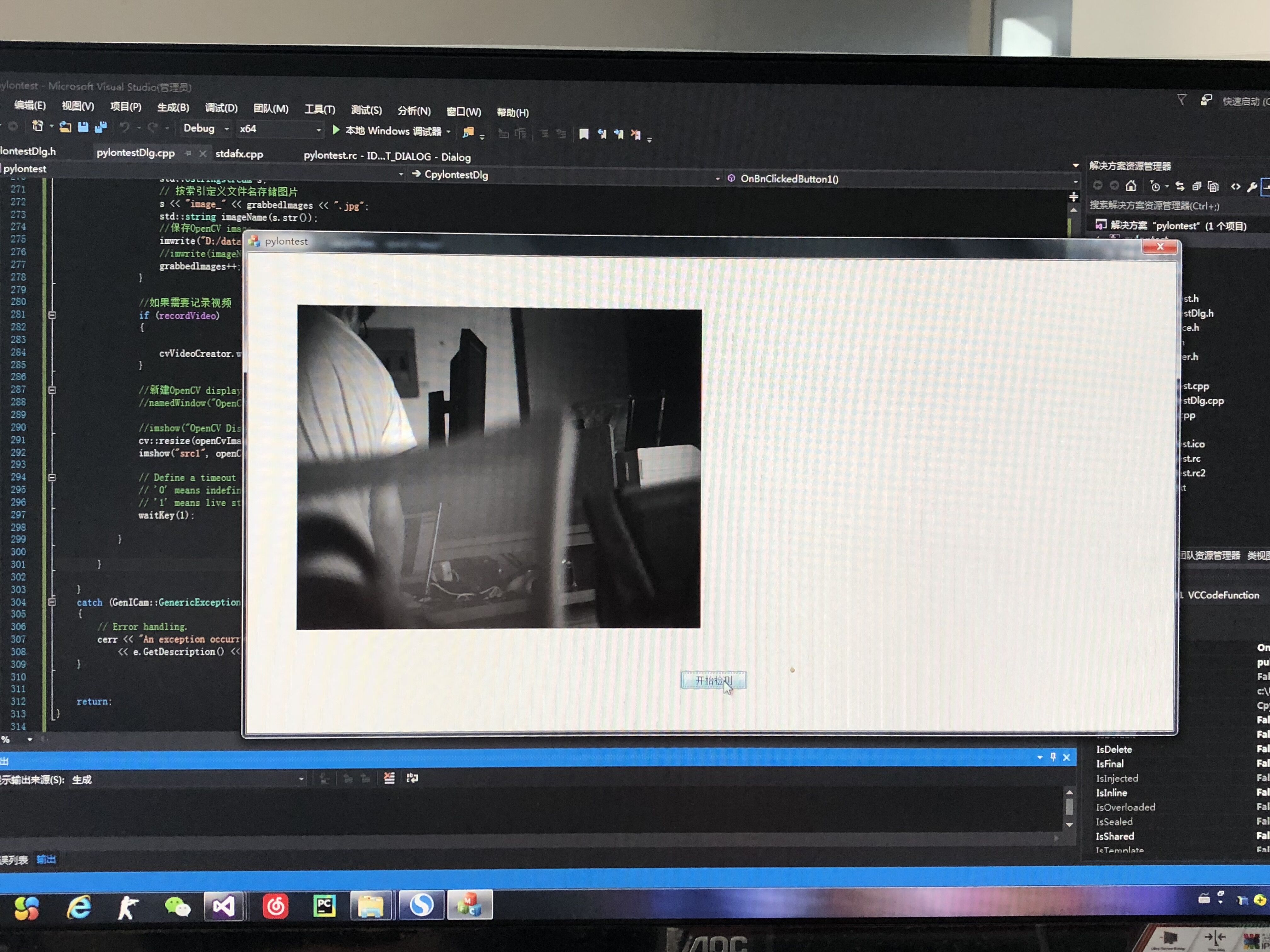Screen dimensions: 1270x952
Task: Click the Home icon in Solution Explorer
Action: pos(1131,186)
